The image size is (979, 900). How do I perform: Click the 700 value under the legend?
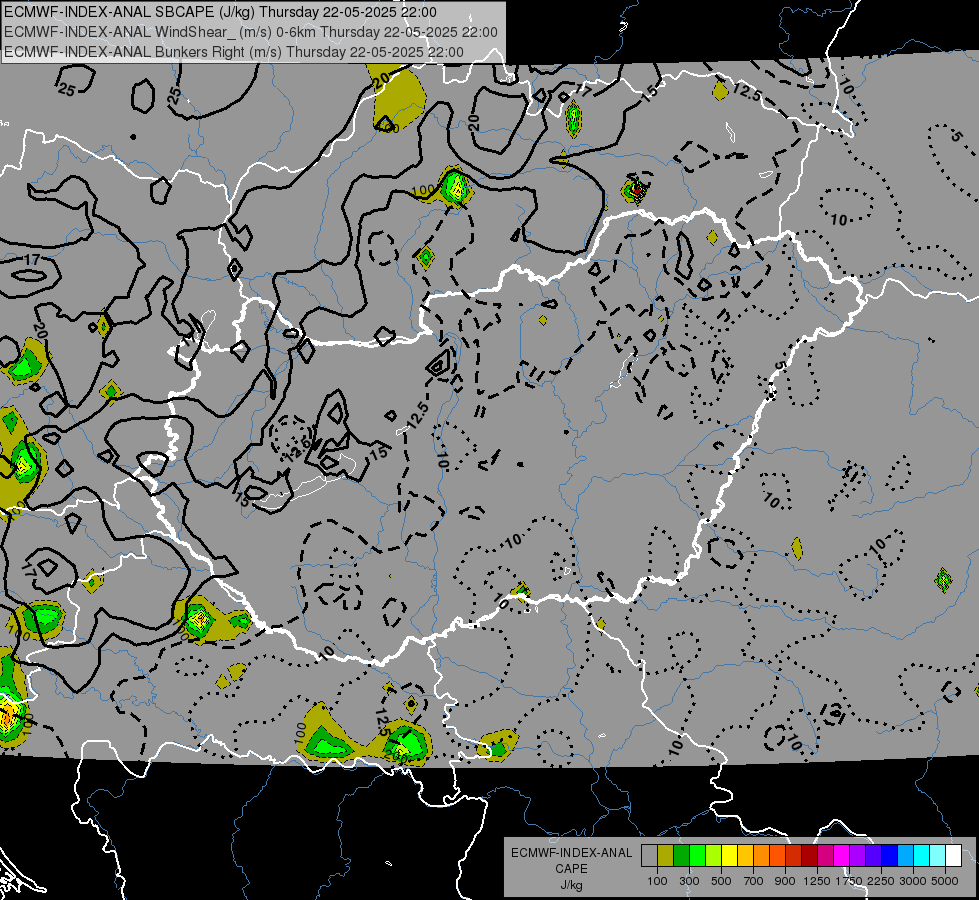click(x=753, y=881)
